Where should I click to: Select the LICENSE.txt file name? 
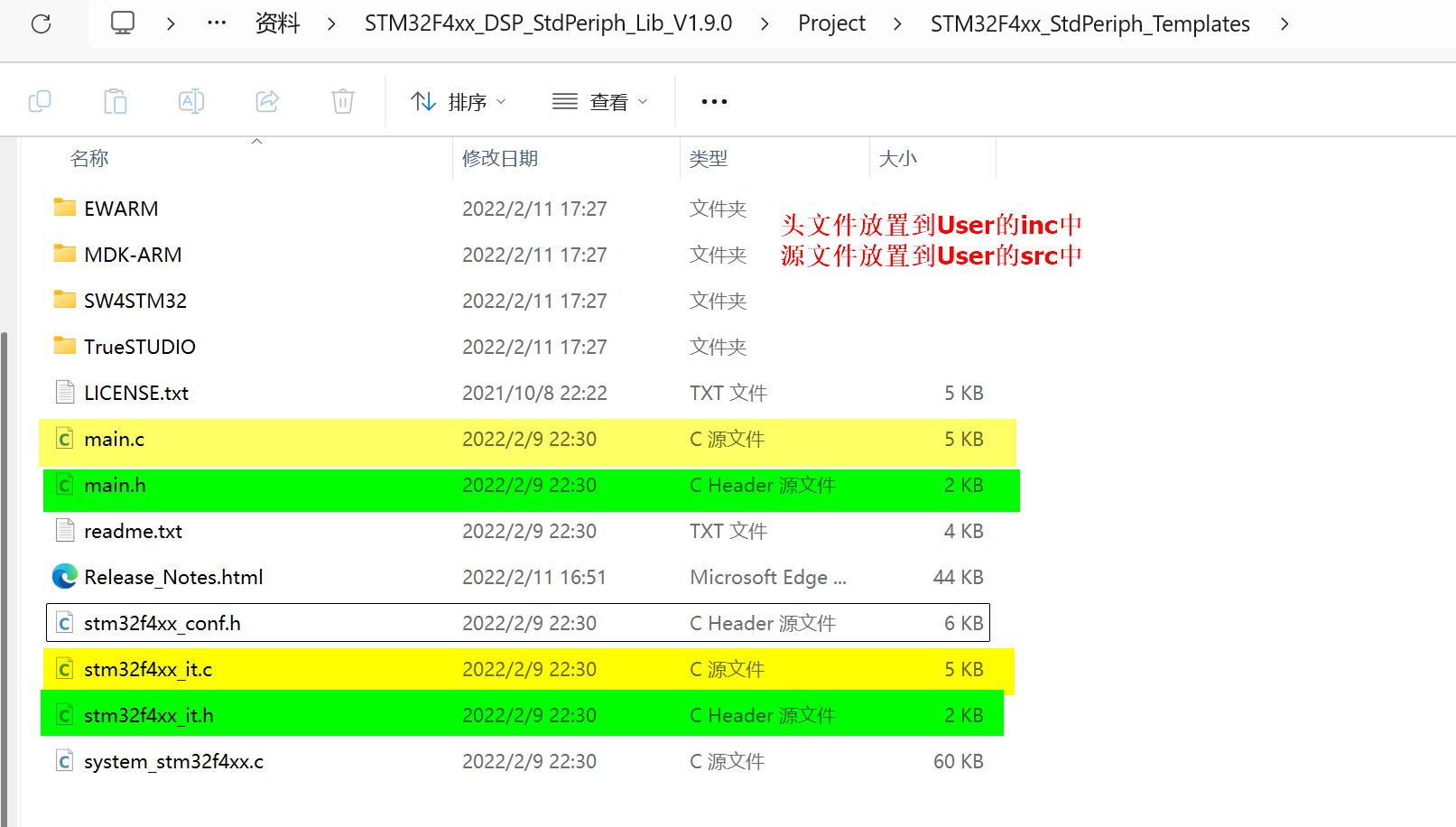click(136, 393)
